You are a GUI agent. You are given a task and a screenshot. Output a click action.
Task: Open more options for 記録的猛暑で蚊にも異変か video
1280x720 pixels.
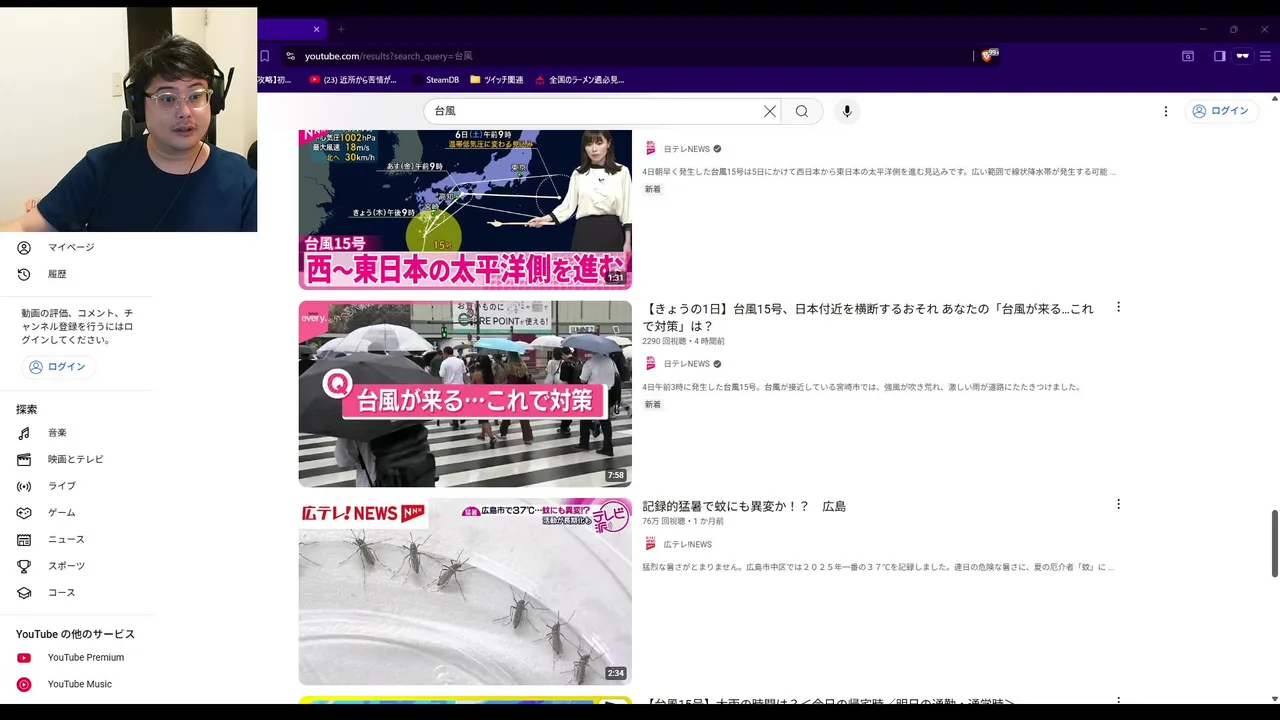point(1118,504)
